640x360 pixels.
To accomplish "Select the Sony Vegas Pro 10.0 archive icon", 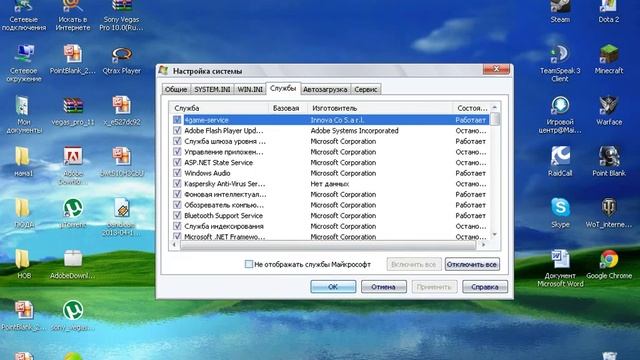I will (122, 16).
